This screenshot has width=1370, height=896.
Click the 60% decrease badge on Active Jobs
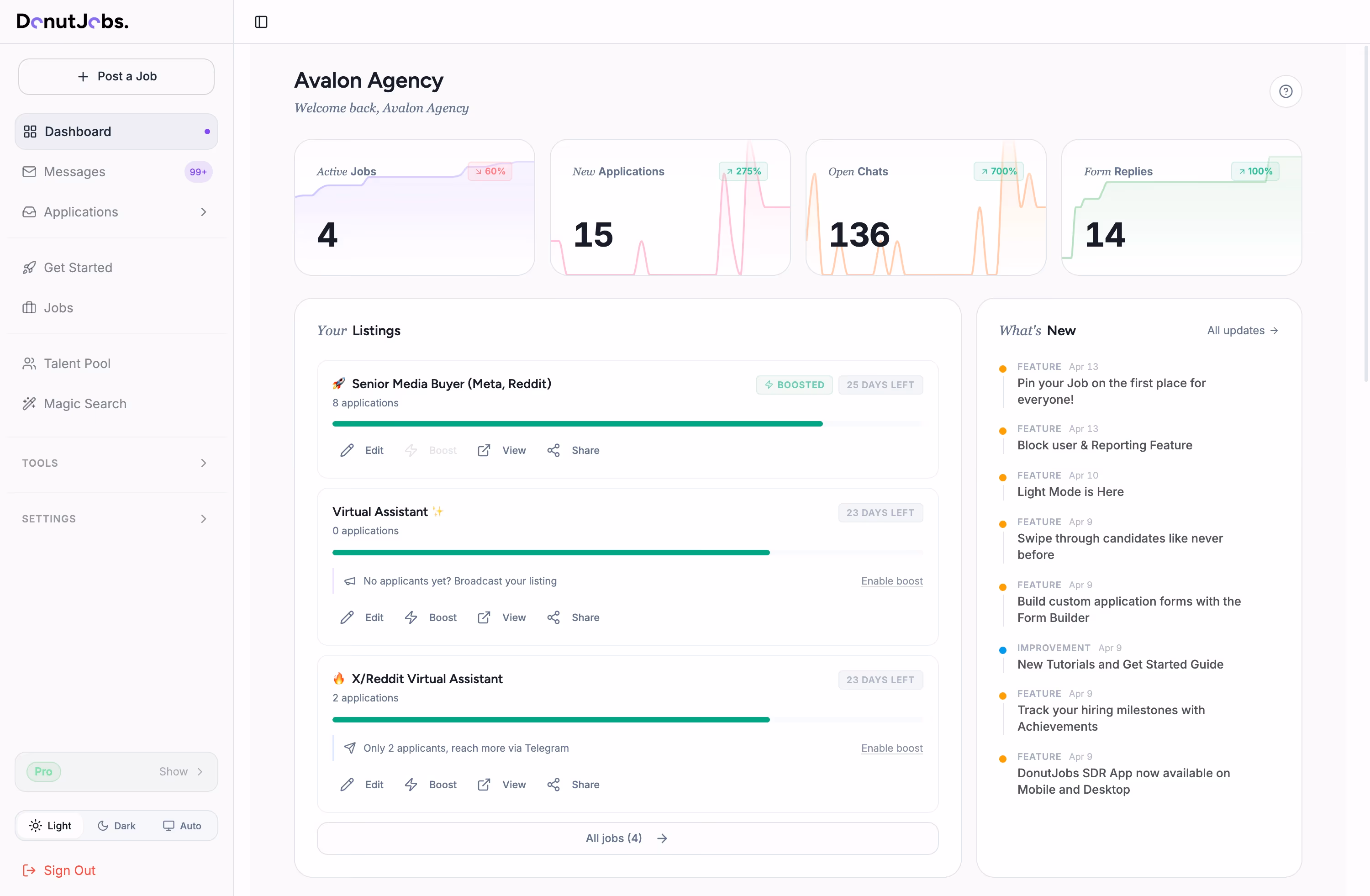click(x=490, y=172)
